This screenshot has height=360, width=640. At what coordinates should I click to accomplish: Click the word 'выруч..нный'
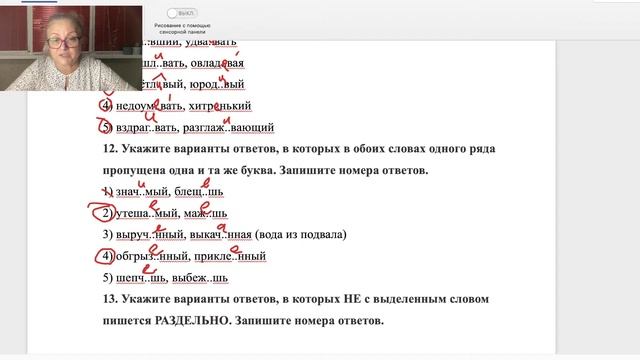coord(150,235)
